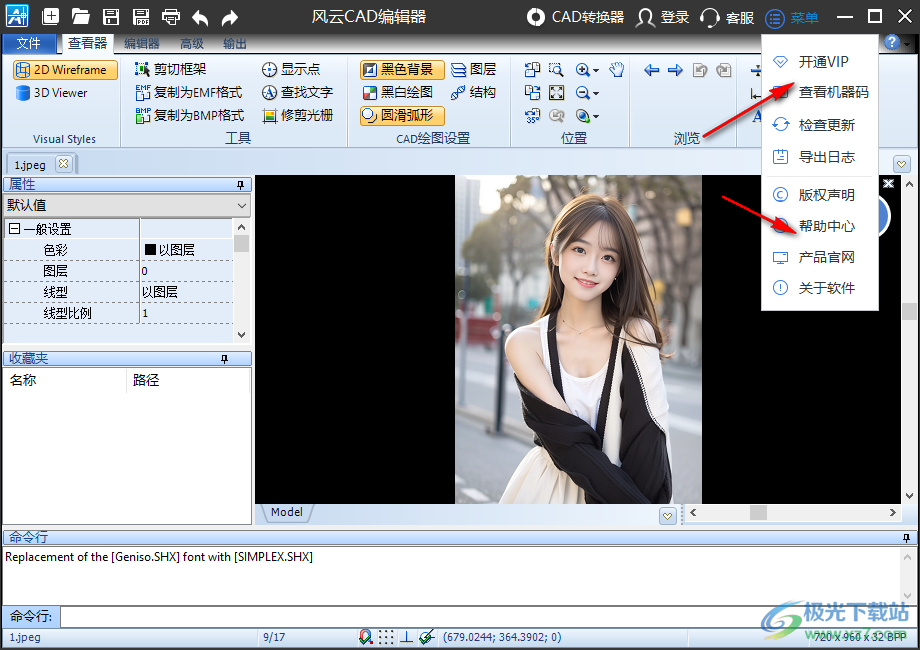920x650 pixels.
Task: Collapse the 一般设置 general settings group
Action: point(14,229)
